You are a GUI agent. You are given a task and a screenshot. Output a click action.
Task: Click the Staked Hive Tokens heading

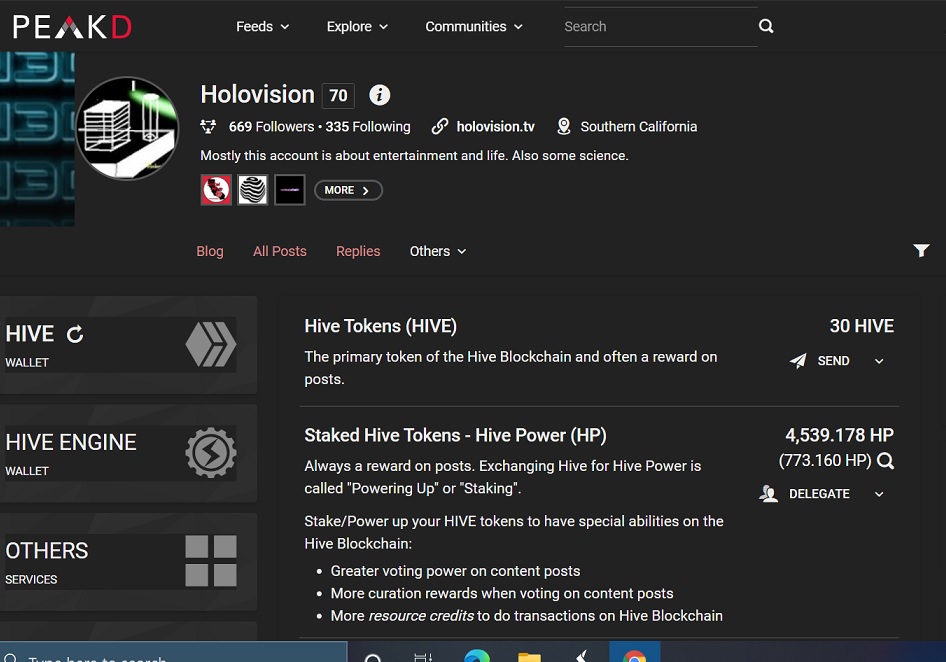tap(456, 435)
